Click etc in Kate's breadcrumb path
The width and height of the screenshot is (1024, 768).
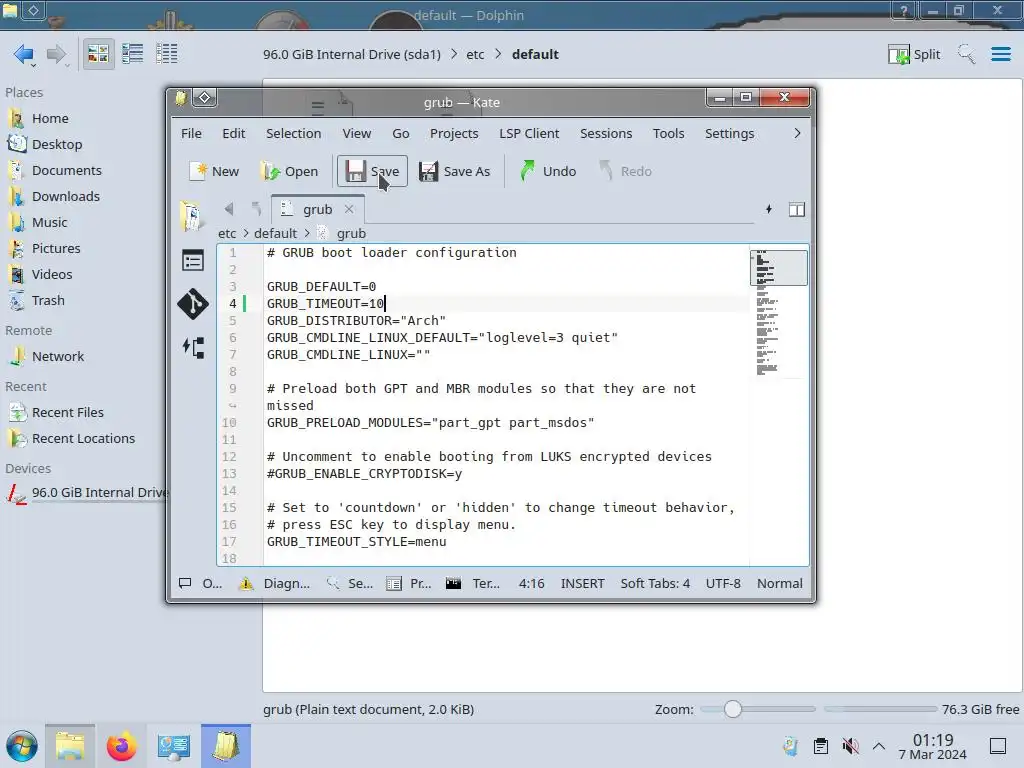coord(227,233)
